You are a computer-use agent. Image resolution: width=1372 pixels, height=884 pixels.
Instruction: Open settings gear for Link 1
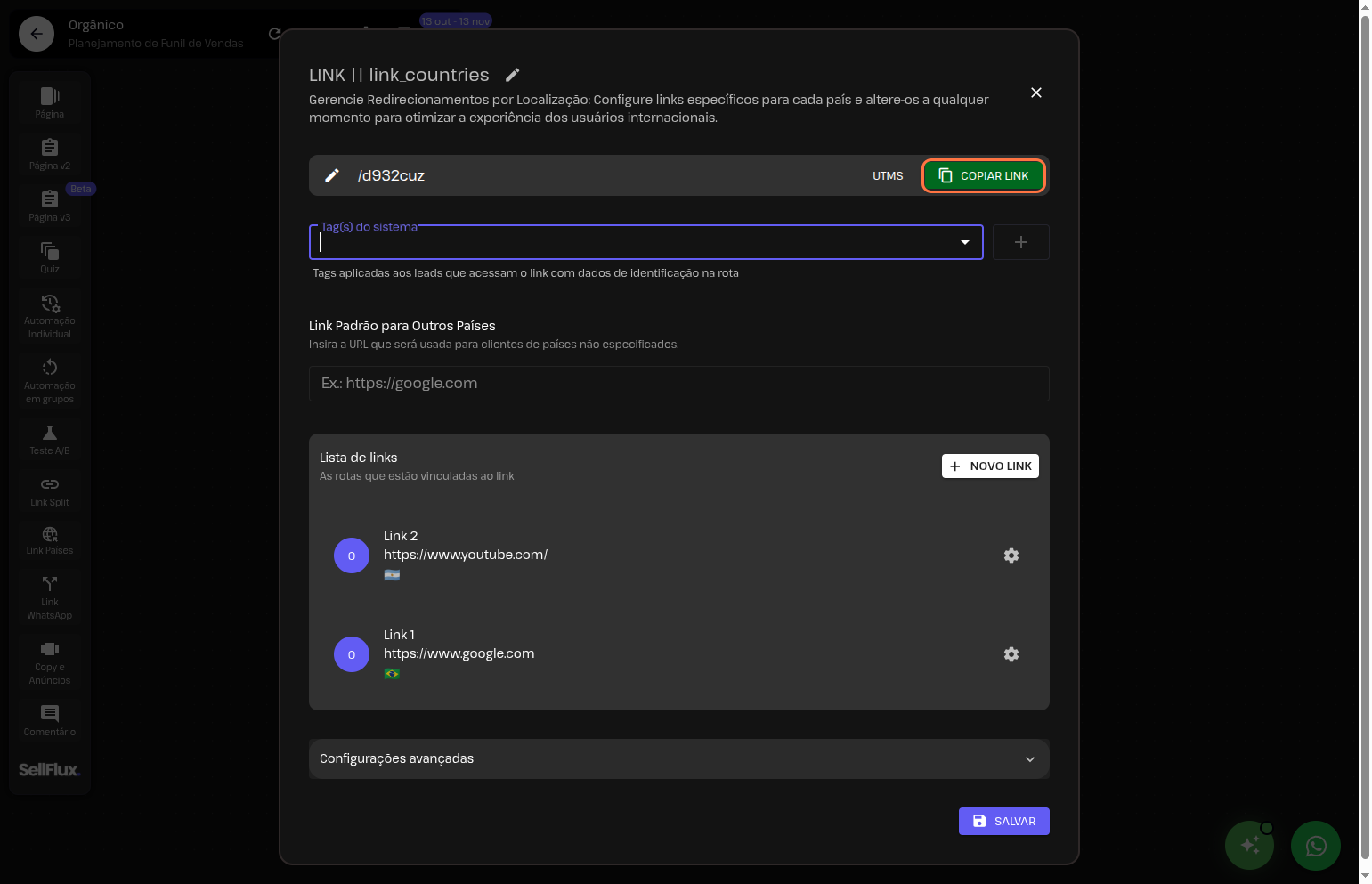[1011, 654]
